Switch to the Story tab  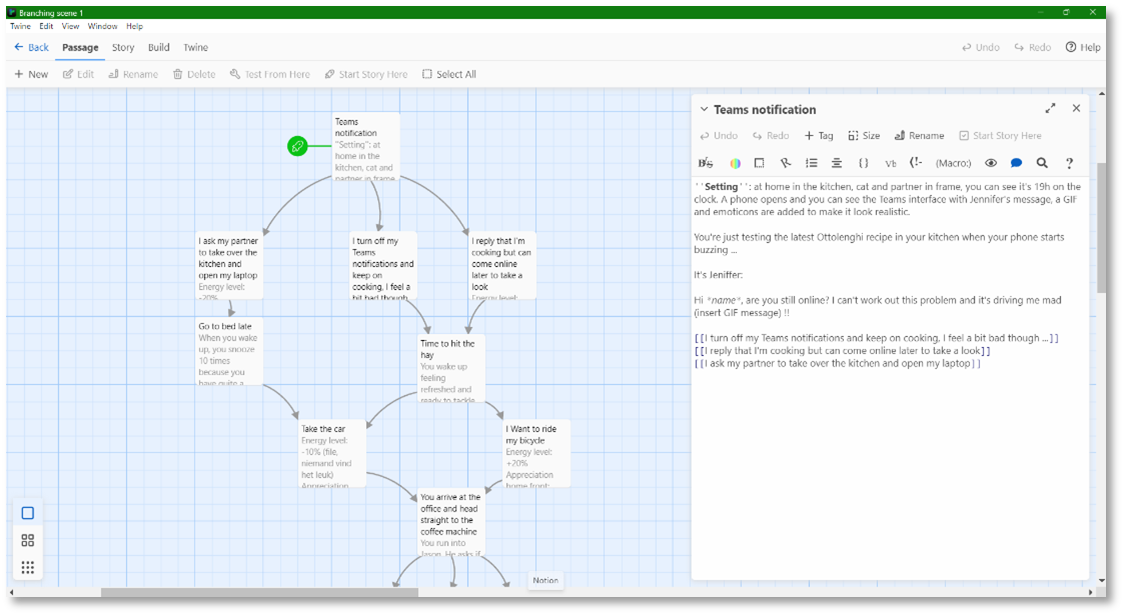(123, 47)
